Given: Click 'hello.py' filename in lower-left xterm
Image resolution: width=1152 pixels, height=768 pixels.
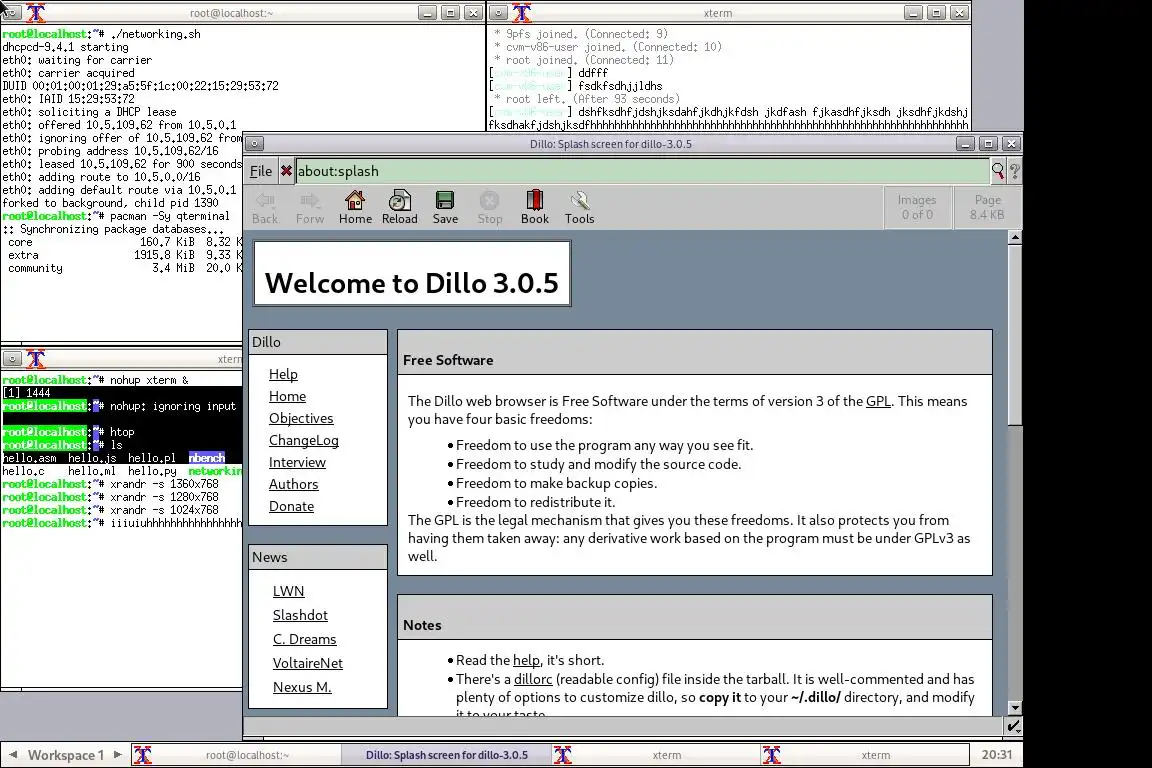Looking at the screenshot, I should pos(152,471).
